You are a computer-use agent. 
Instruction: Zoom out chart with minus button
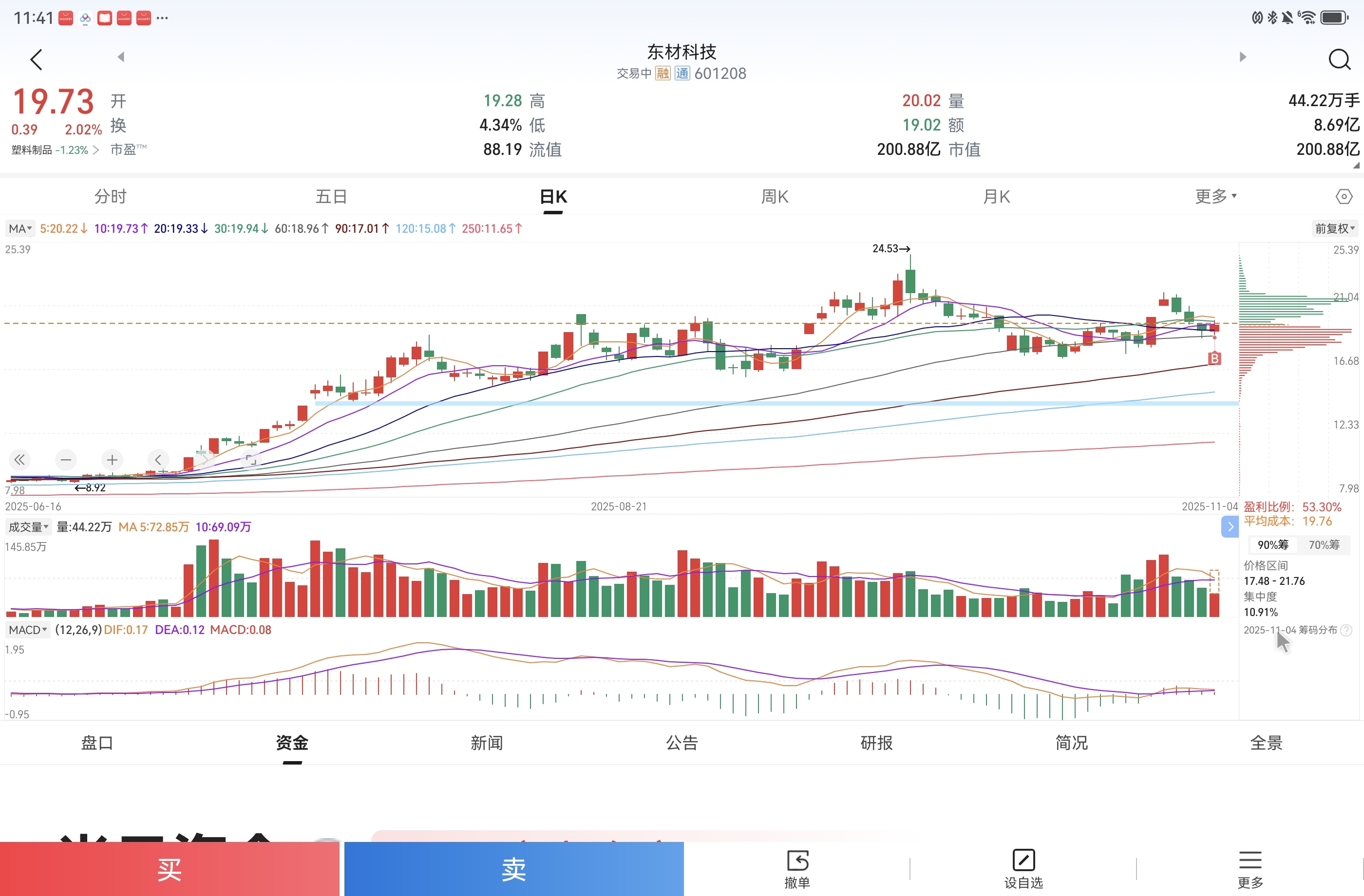click(x=66, y=460)
